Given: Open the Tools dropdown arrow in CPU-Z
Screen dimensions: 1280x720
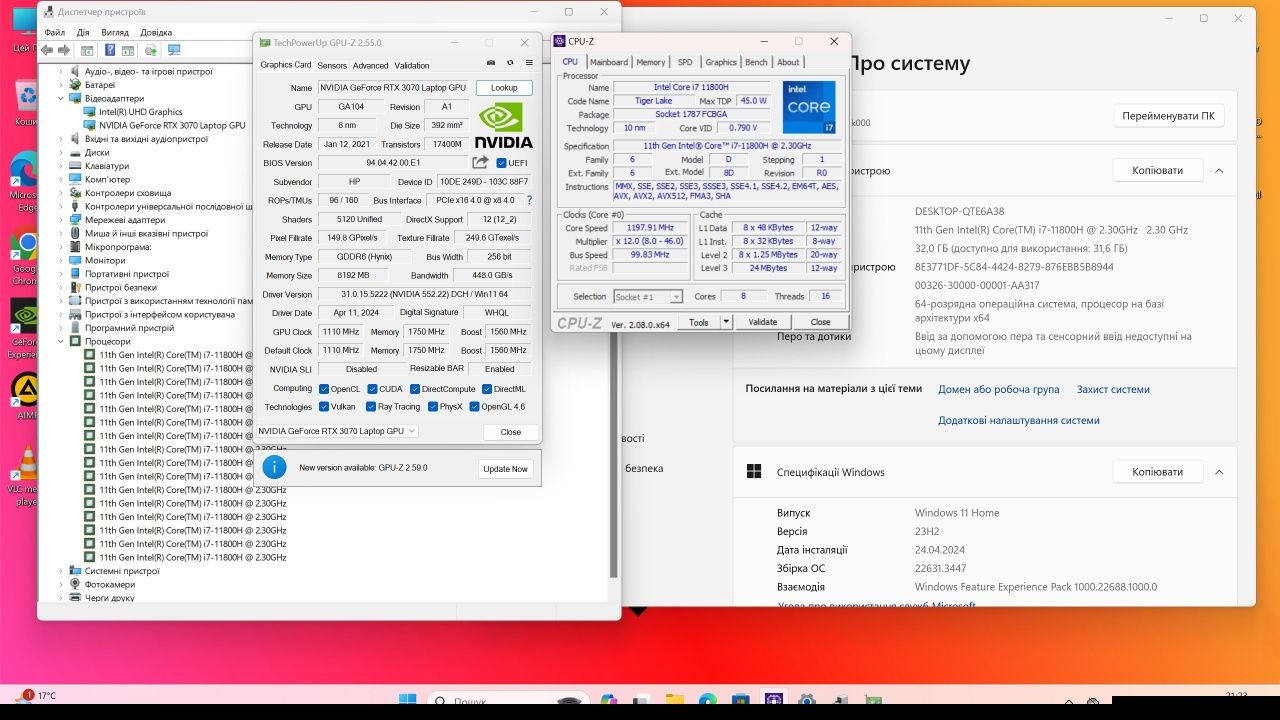Looking at the screenshot, I should [x=726, y=322].
